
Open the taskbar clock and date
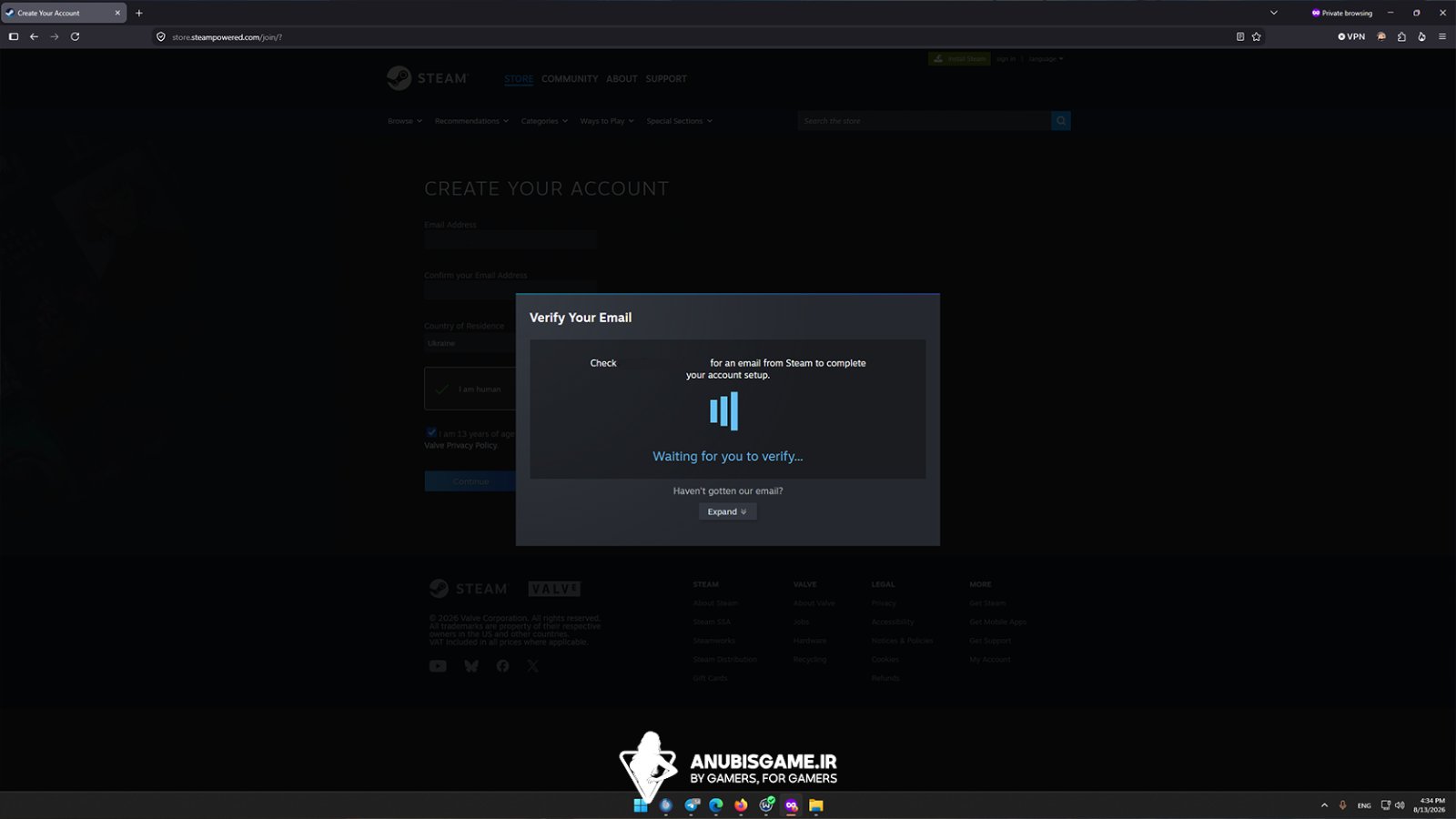pos(1429,805)
